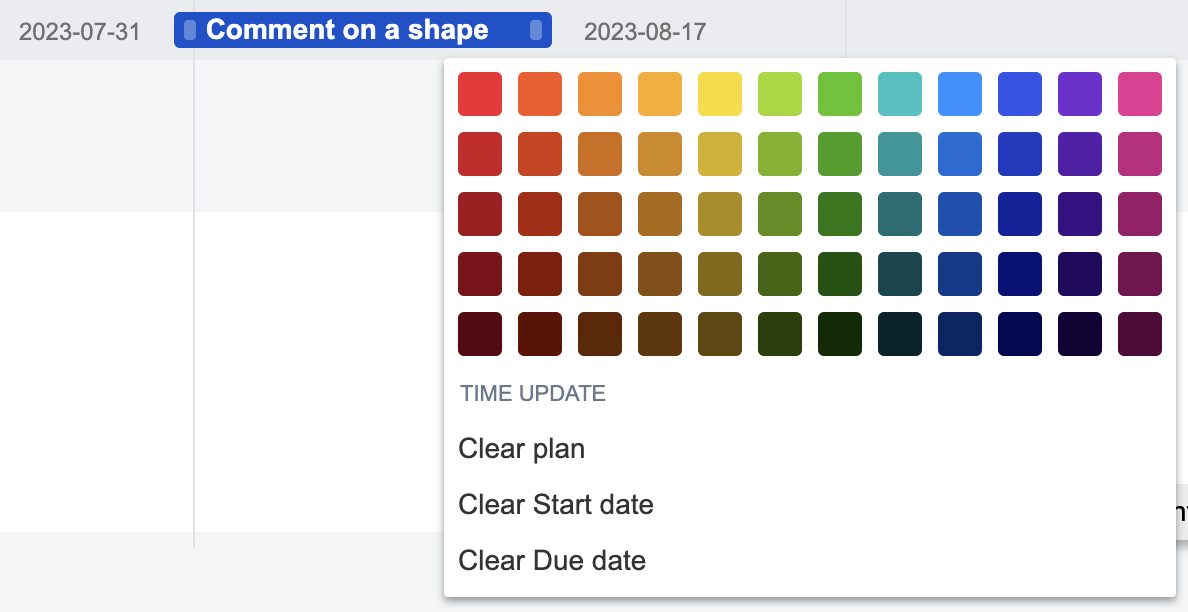The image size is (1188, 612).
Task: Click the 2023-07-31 start date label
Action: point(80,32)
